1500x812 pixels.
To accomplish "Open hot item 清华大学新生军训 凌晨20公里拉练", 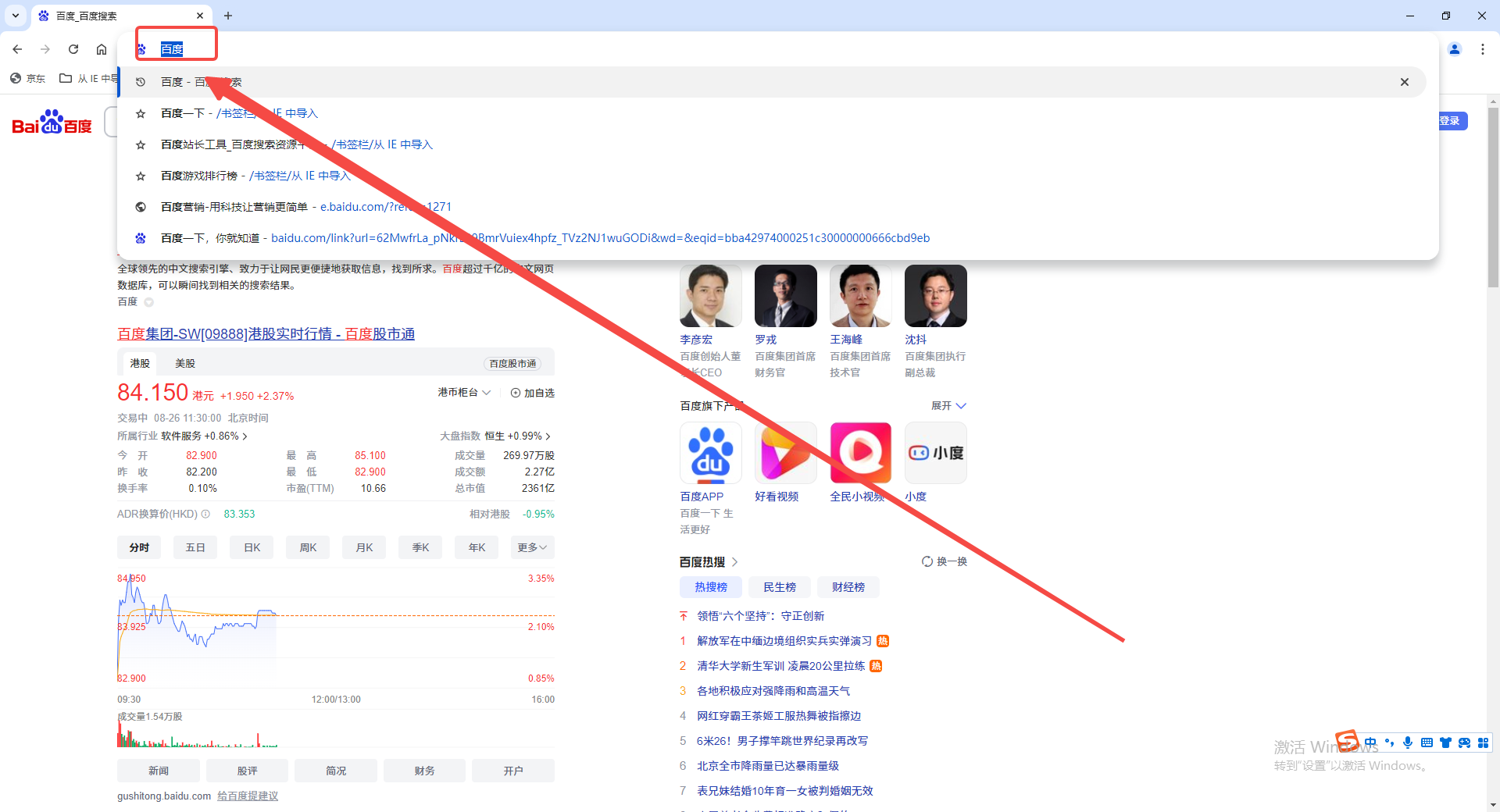I will [781, 666].
